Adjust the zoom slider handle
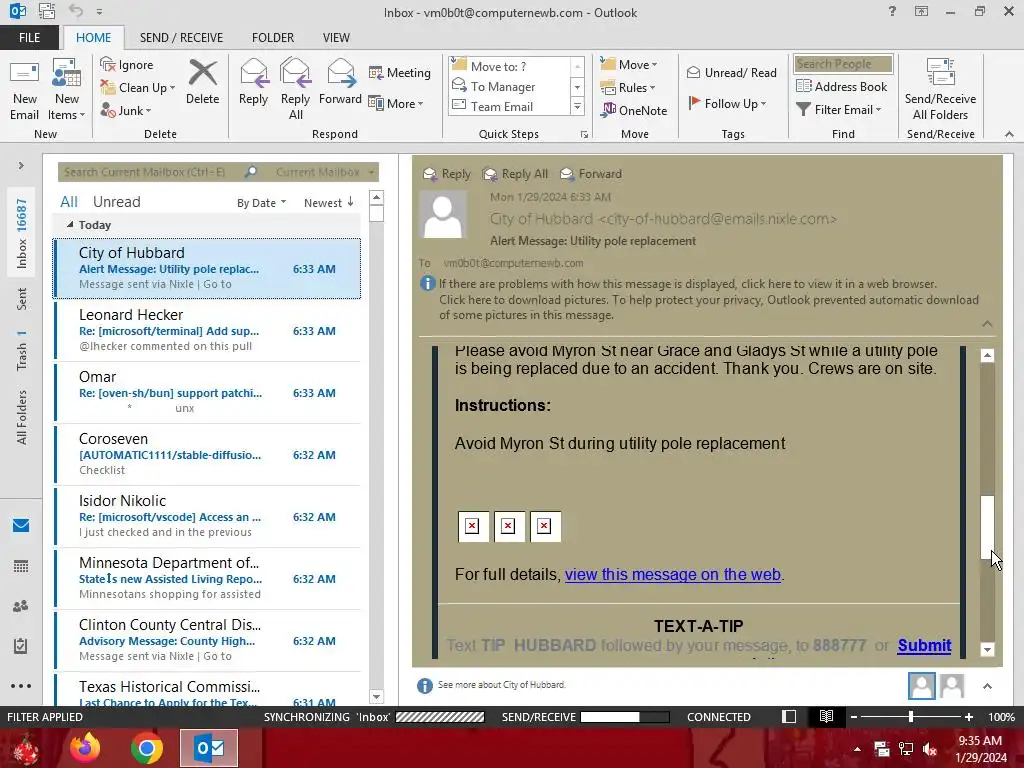Screen dimensions: 1024x768 coord(911,716)
